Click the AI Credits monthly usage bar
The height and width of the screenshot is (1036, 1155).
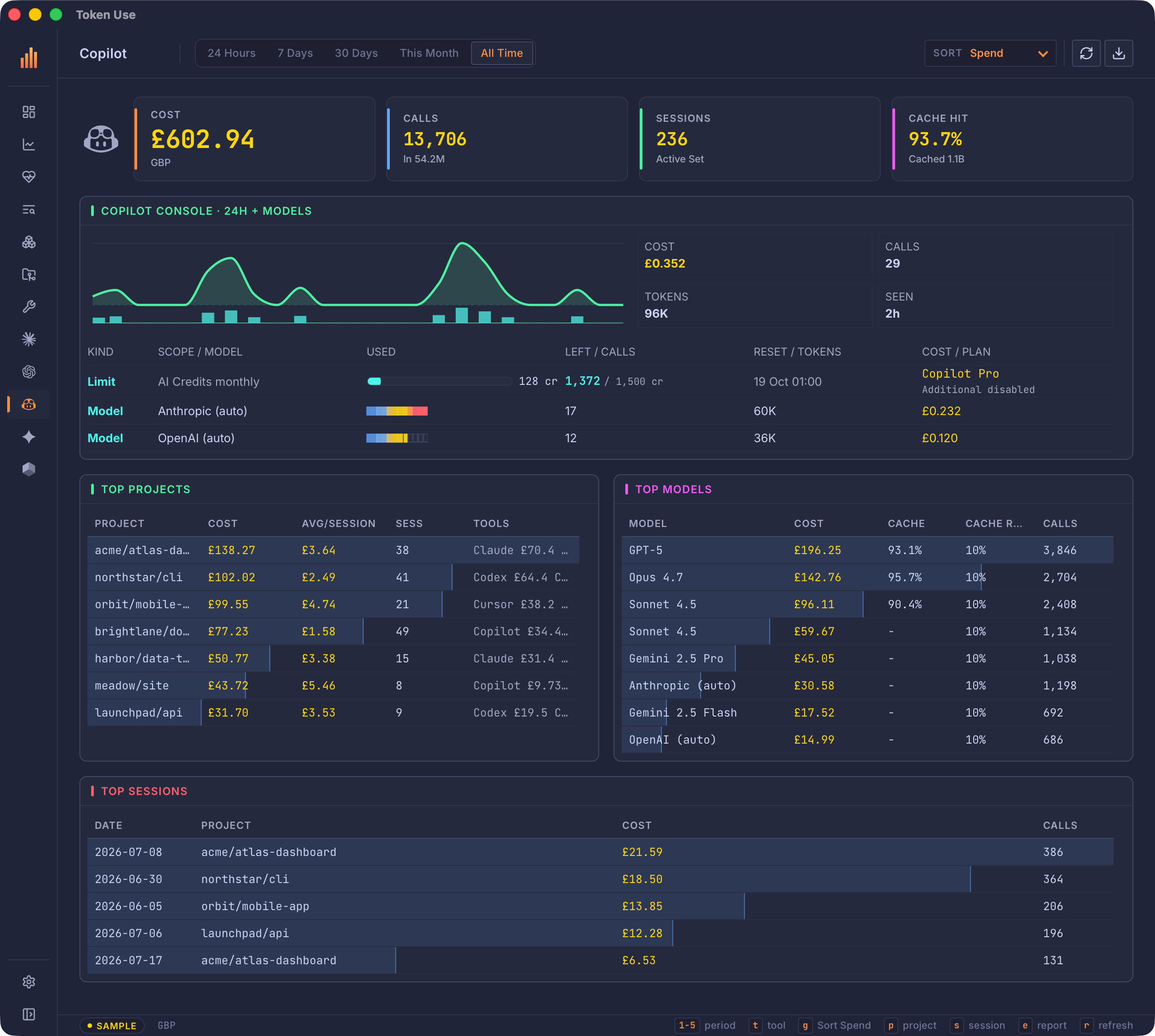point(439,381)
